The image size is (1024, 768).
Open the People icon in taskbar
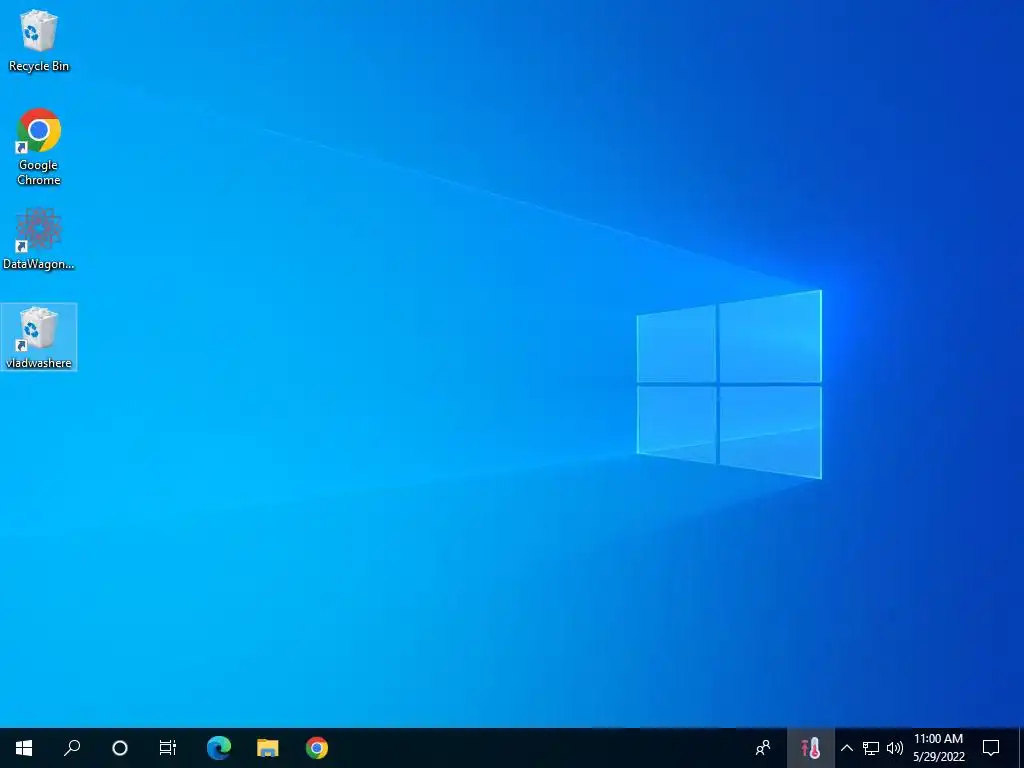(763, 748)
